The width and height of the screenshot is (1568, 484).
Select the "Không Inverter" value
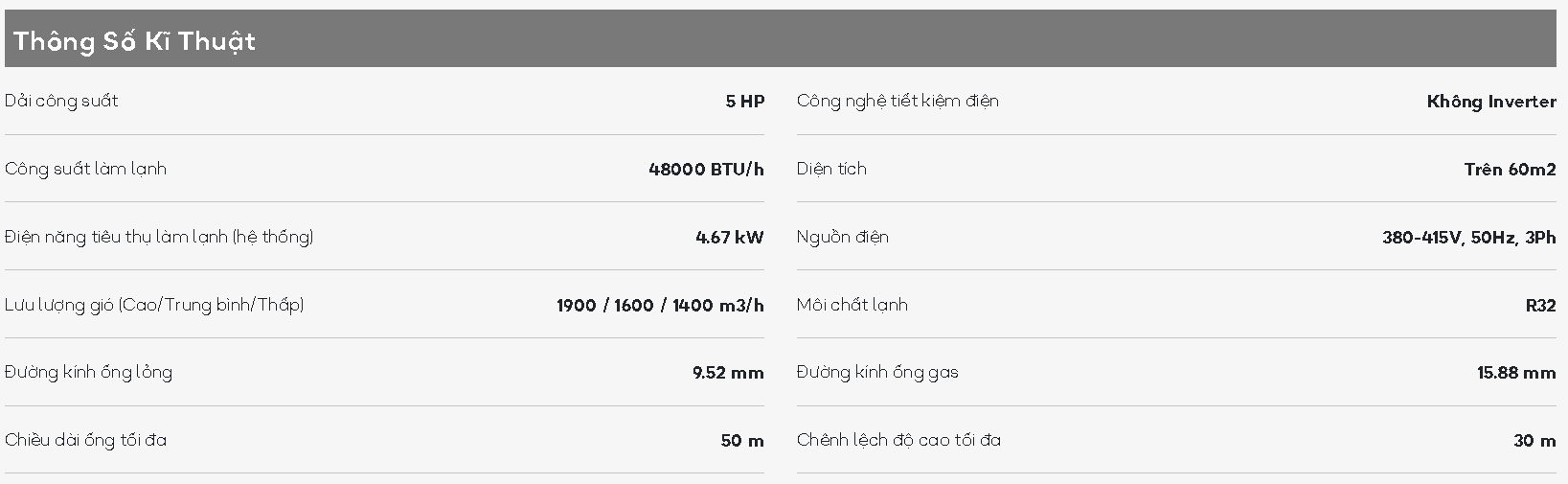click(1490, 102)
